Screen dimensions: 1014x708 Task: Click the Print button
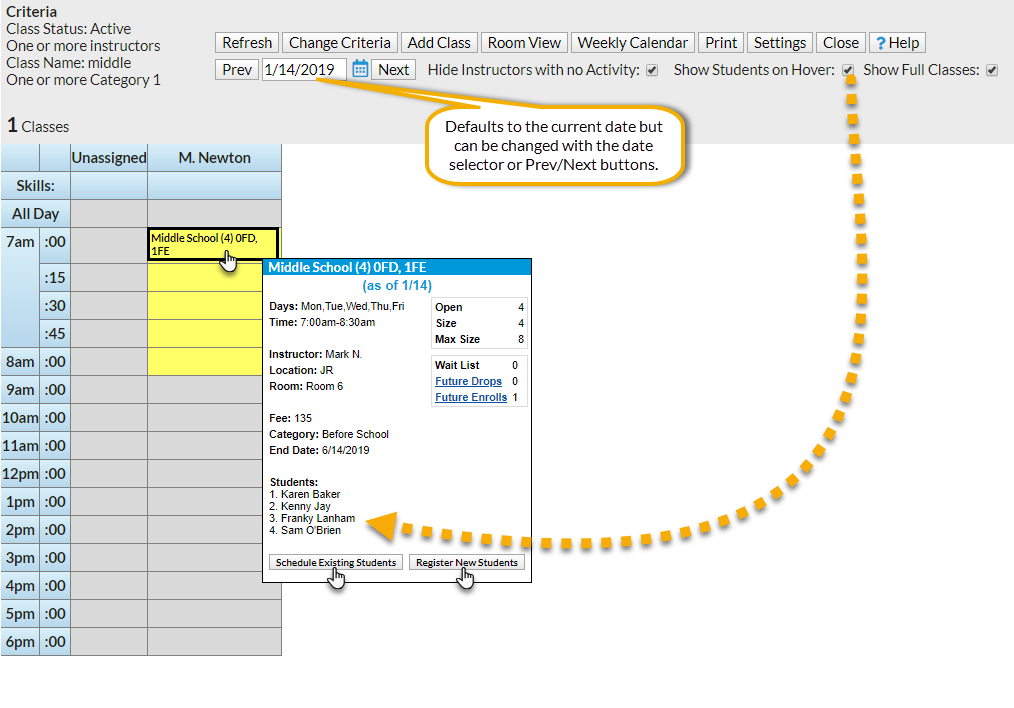[x=721, y=43]
